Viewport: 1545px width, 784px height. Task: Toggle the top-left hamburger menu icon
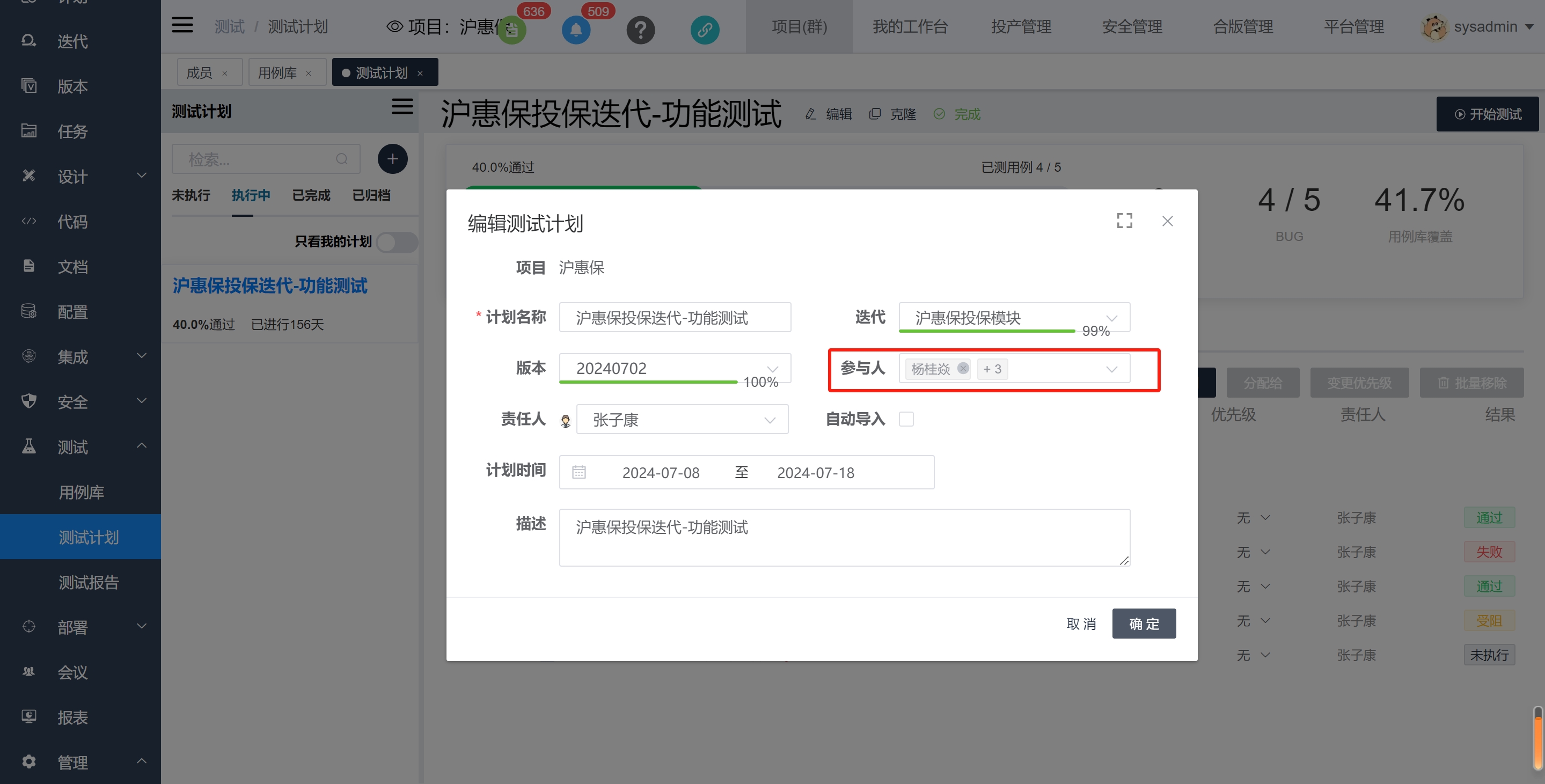pyautogui.click(x=182, y=25)
